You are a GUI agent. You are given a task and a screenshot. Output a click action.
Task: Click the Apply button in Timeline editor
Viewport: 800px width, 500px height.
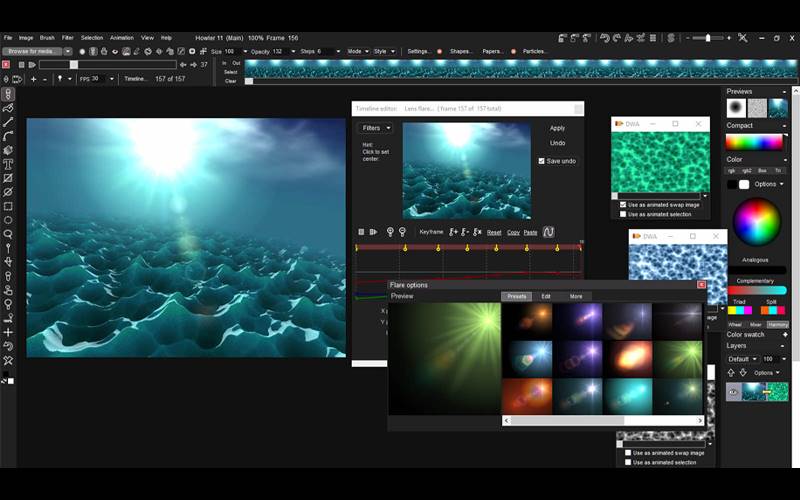557,128
